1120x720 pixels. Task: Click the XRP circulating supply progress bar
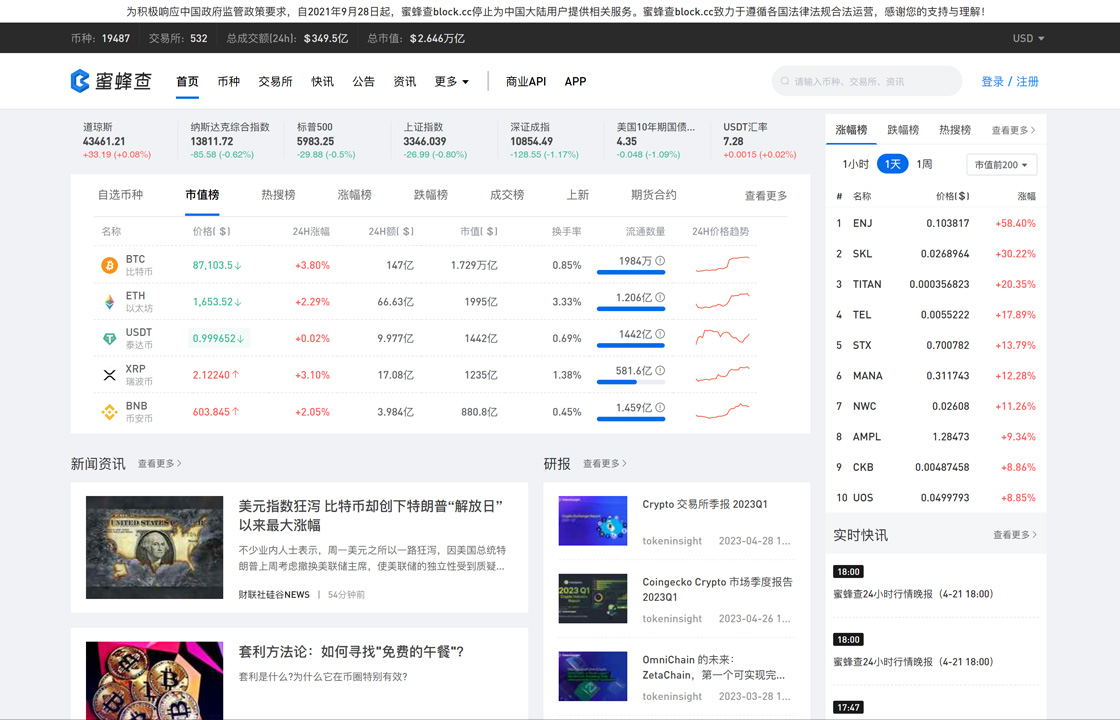pyautogui.click(x=631, y=382)
